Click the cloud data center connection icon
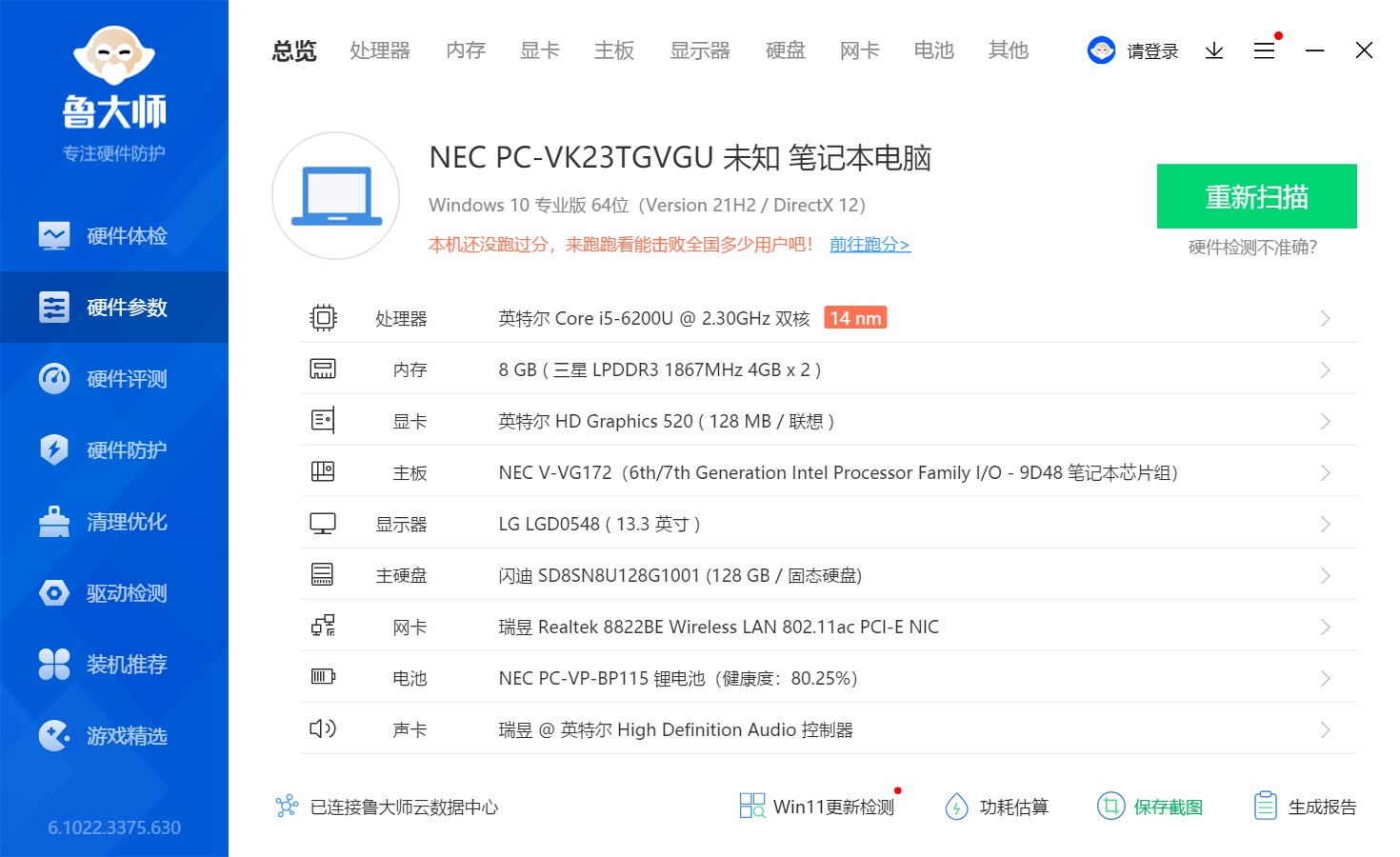The image size is (1400, 857). point(287,807)
